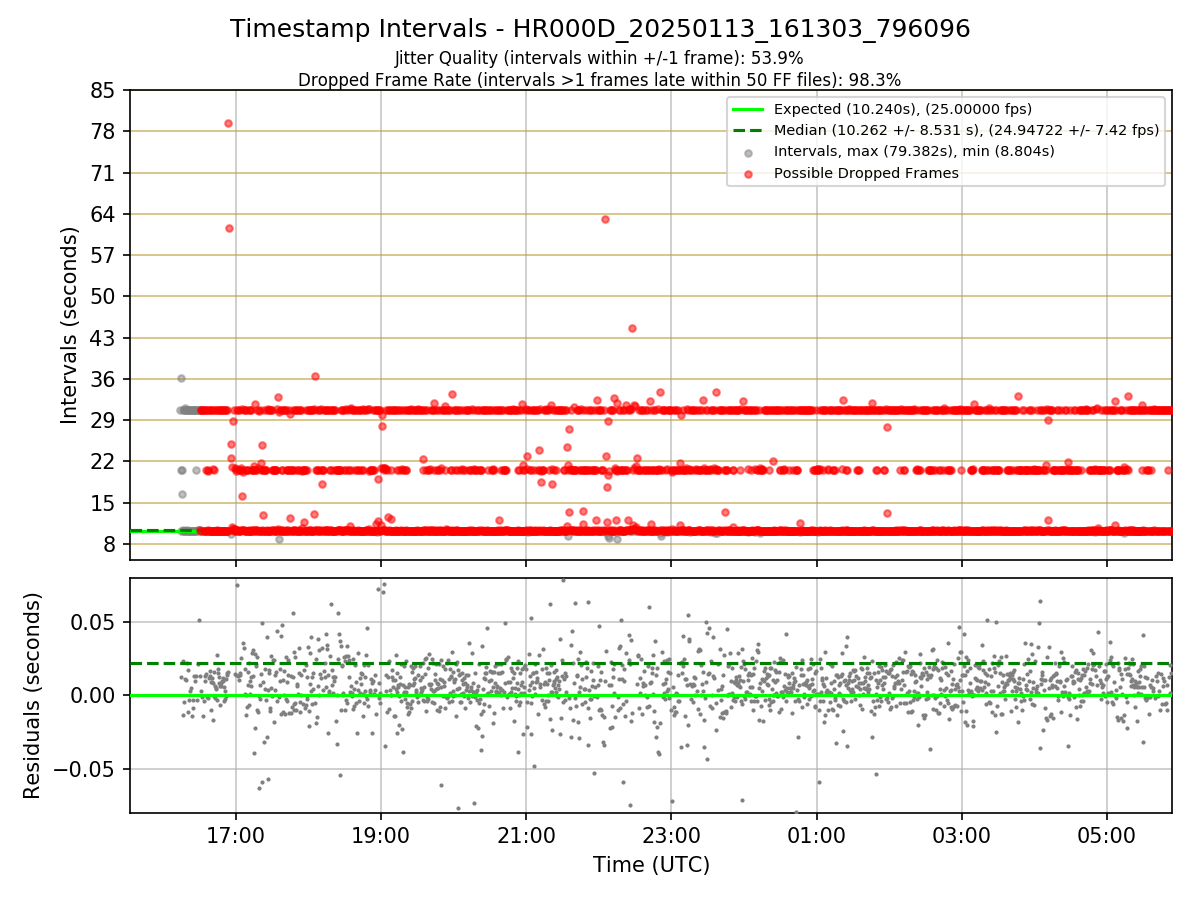Click legend entry "Possible Dropped Frames"
1200x900 pixels.
(866, 173)
